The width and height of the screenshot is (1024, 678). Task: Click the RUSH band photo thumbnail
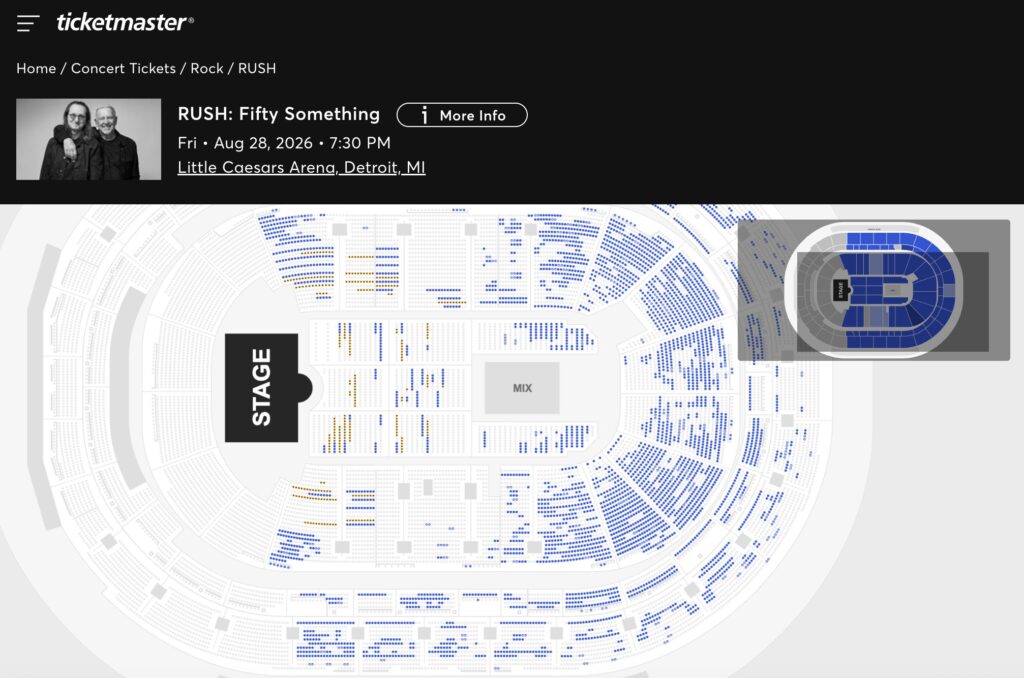[x=88, y=139]
